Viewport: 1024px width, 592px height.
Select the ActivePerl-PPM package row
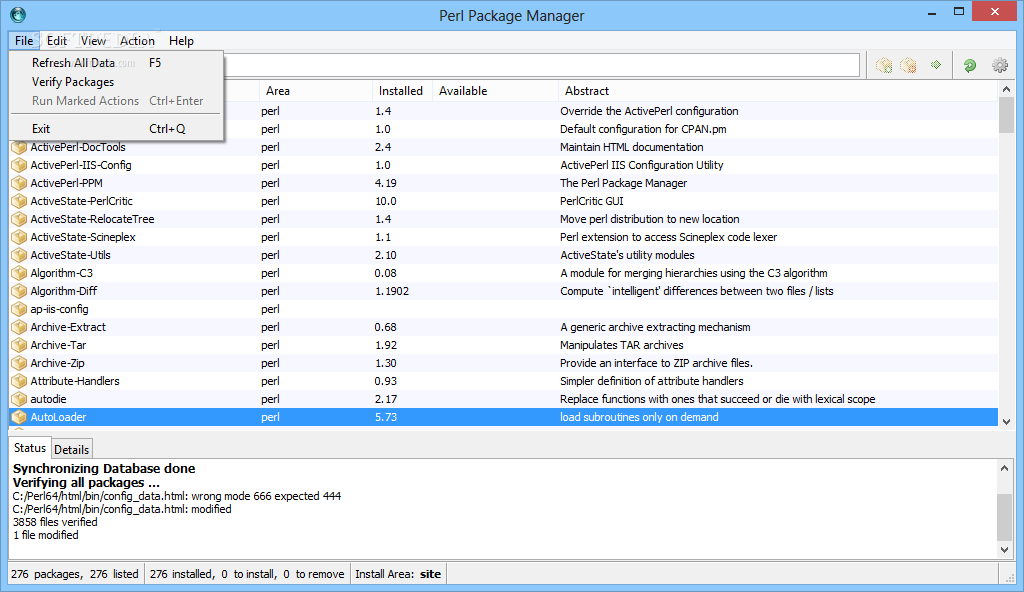coord(504,183)
